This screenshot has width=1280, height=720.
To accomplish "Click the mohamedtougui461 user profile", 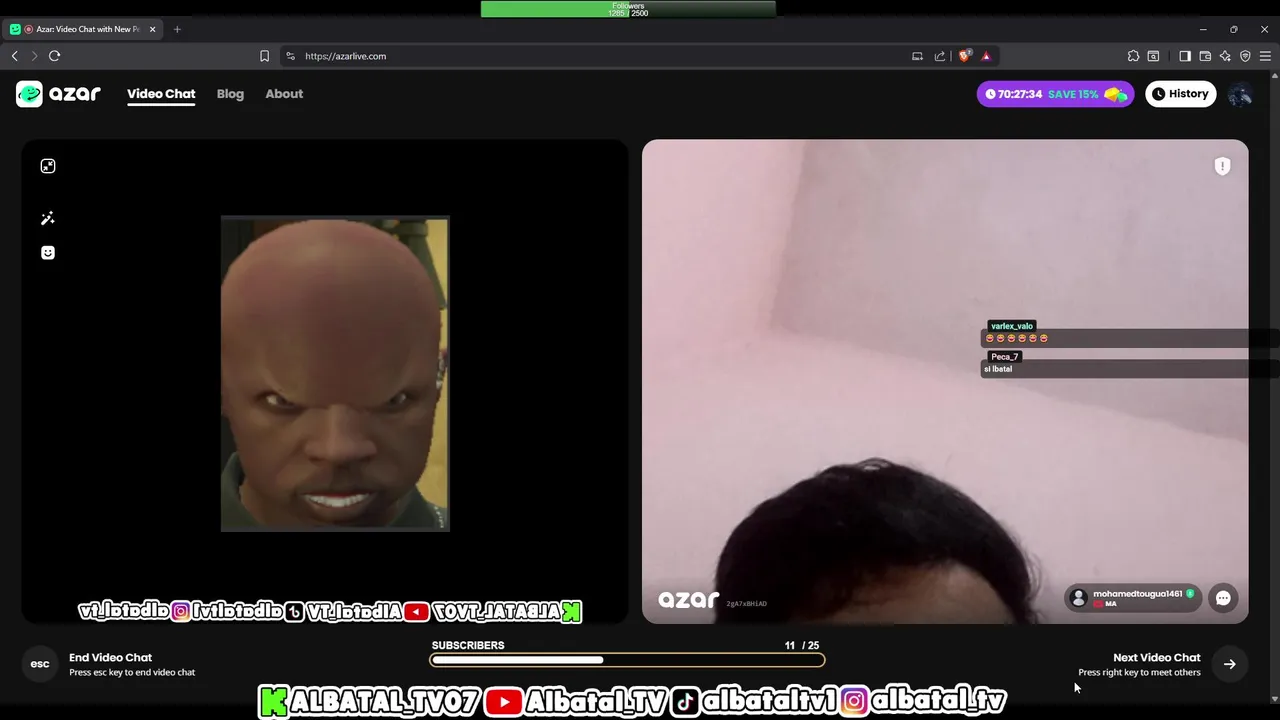I will point(1133,598).
